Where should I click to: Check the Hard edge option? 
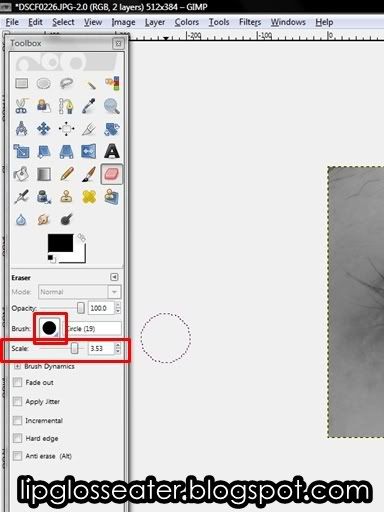(x=17, y=438)
